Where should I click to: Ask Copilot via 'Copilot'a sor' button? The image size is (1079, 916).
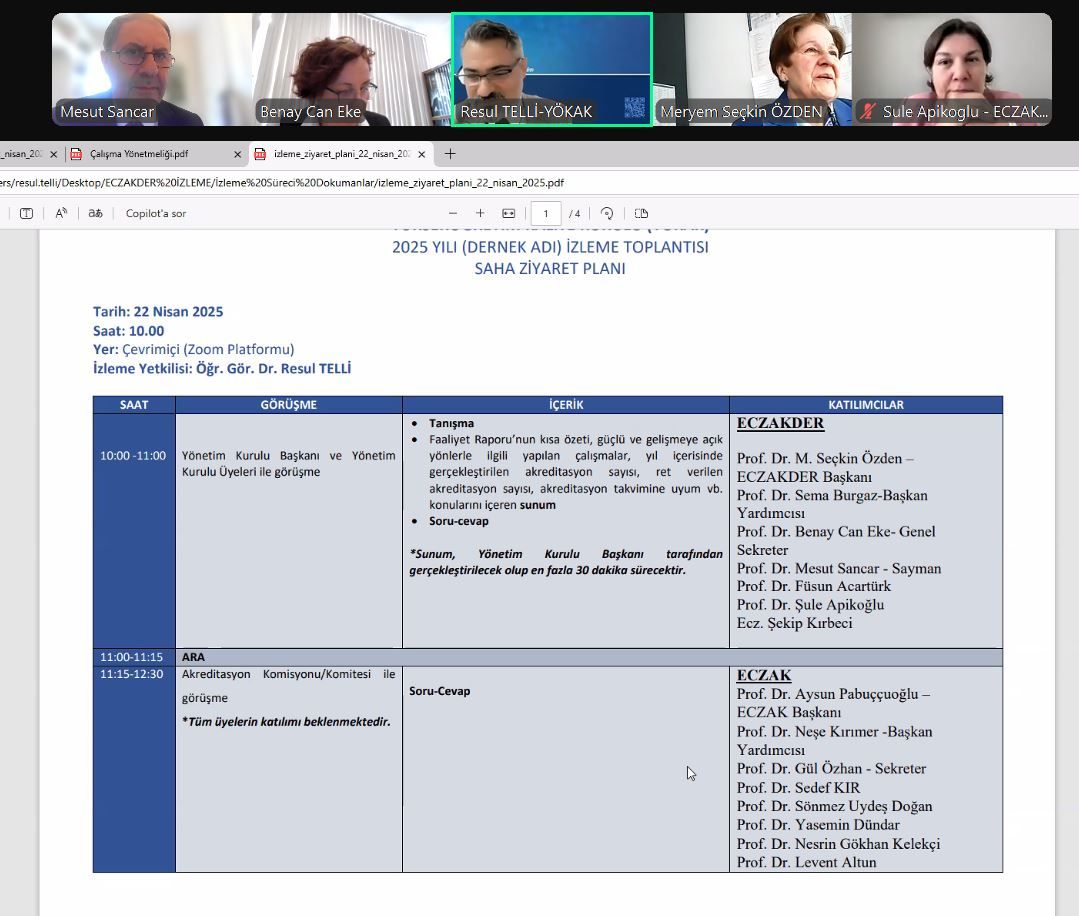point(155,213)
